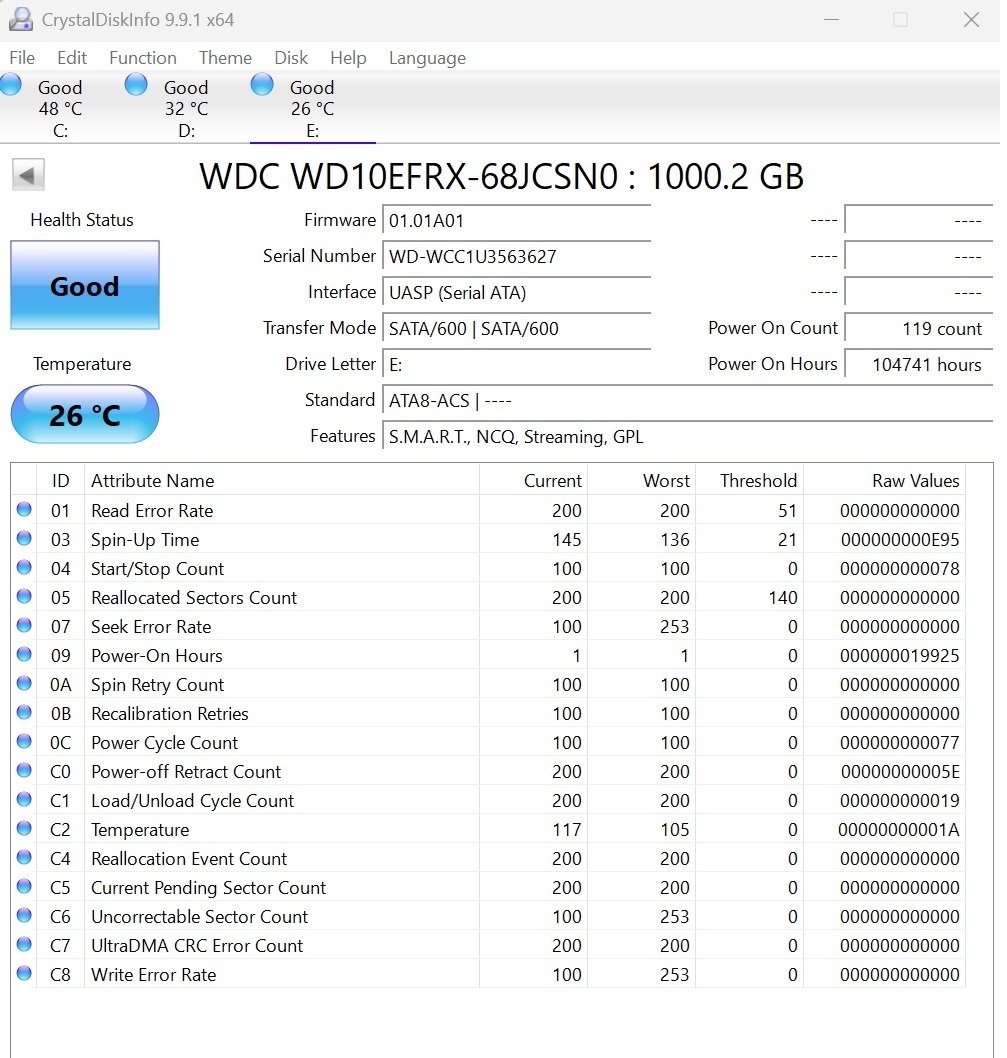Viewport: 1007px width, 1058px height.
Task: Click the Power On Count 119 count field
Action: pyautogui.click(x=919, y=329)
